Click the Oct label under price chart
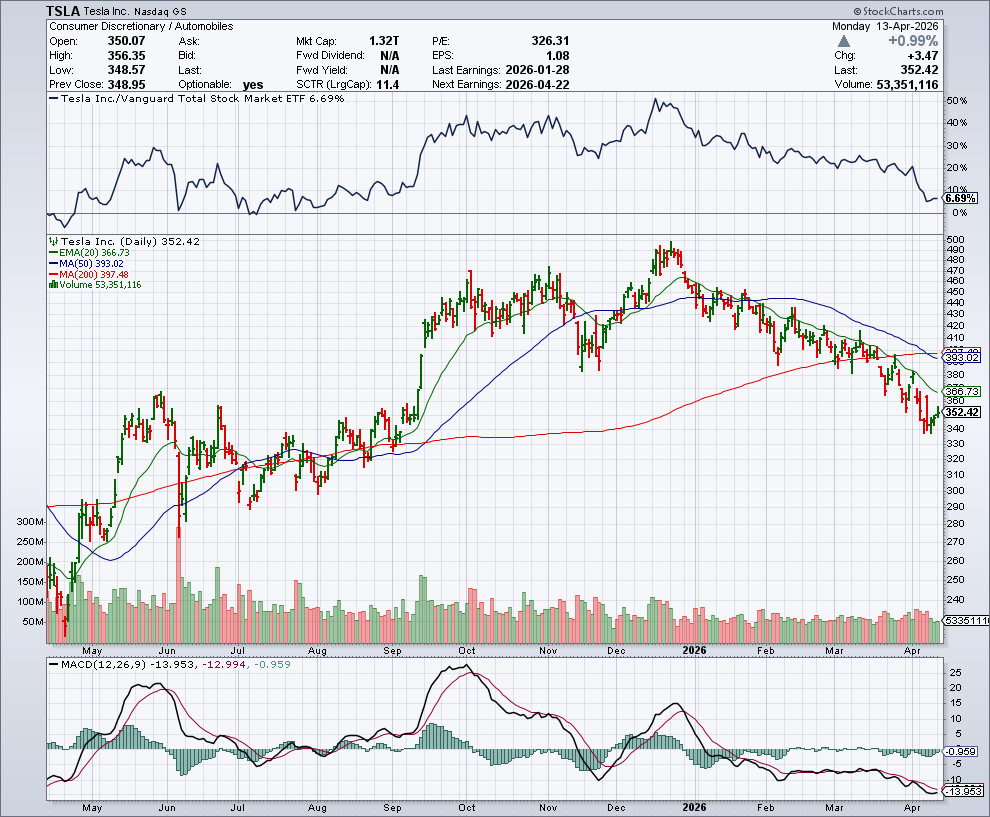The image size is (990, 817). point(467,650)
